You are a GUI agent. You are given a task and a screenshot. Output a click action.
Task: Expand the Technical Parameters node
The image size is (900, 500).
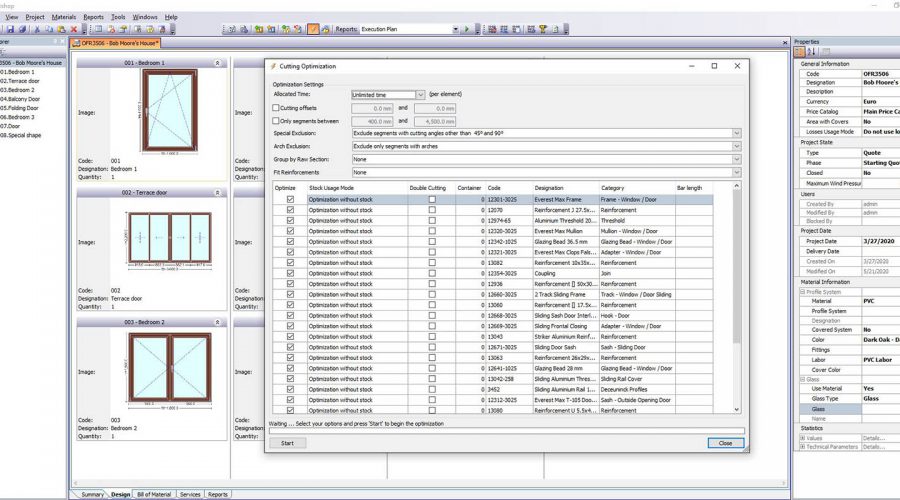802,447
